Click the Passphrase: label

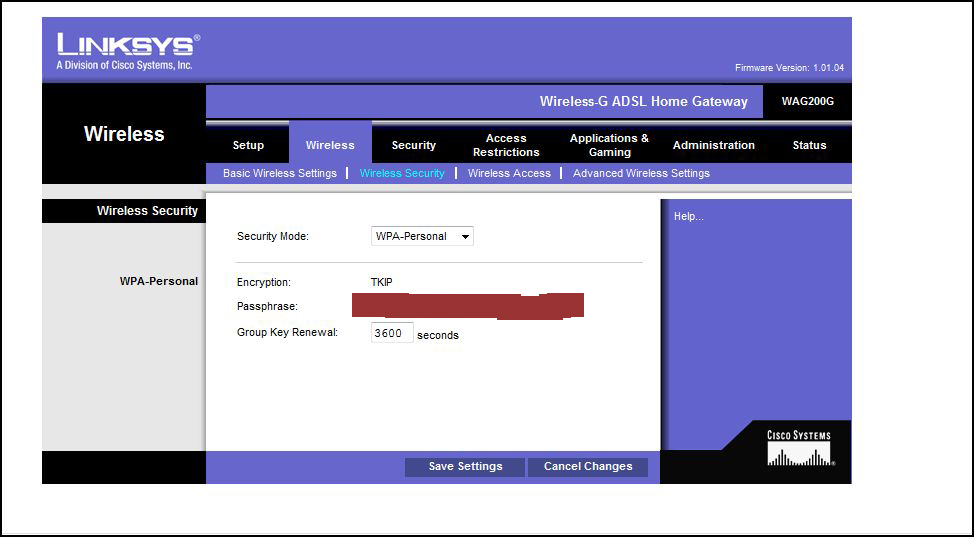point(268,306)
